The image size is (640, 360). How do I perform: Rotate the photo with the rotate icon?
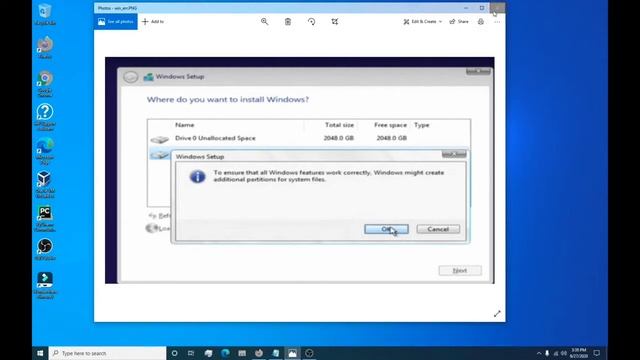point(311,22)
